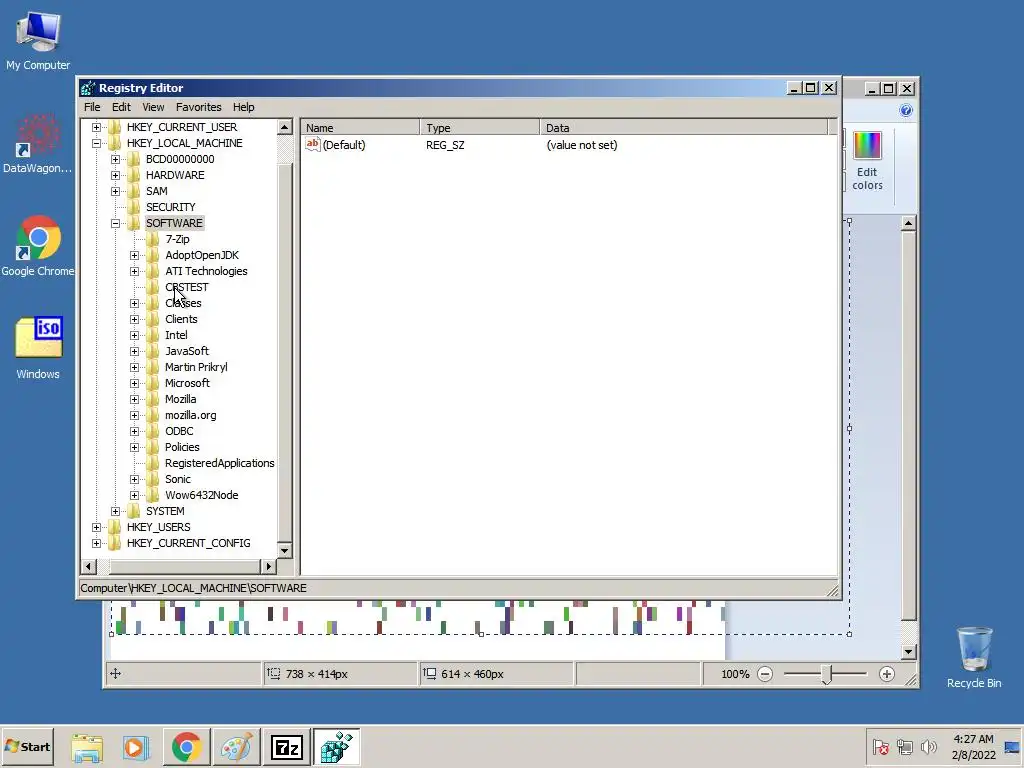Select the SECURITY registry key
This screenshot has height=768, width=1024.
click(x=170, y=207)
